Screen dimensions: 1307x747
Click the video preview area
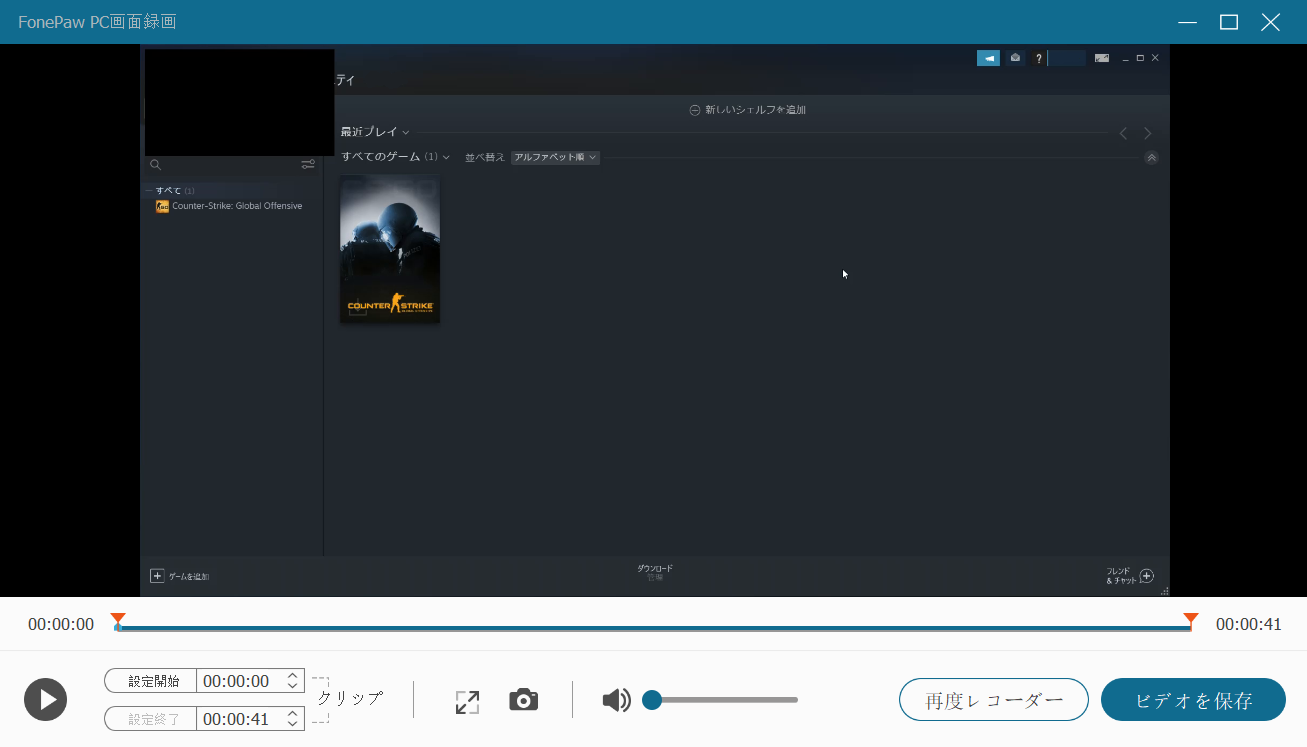(654, 320)
